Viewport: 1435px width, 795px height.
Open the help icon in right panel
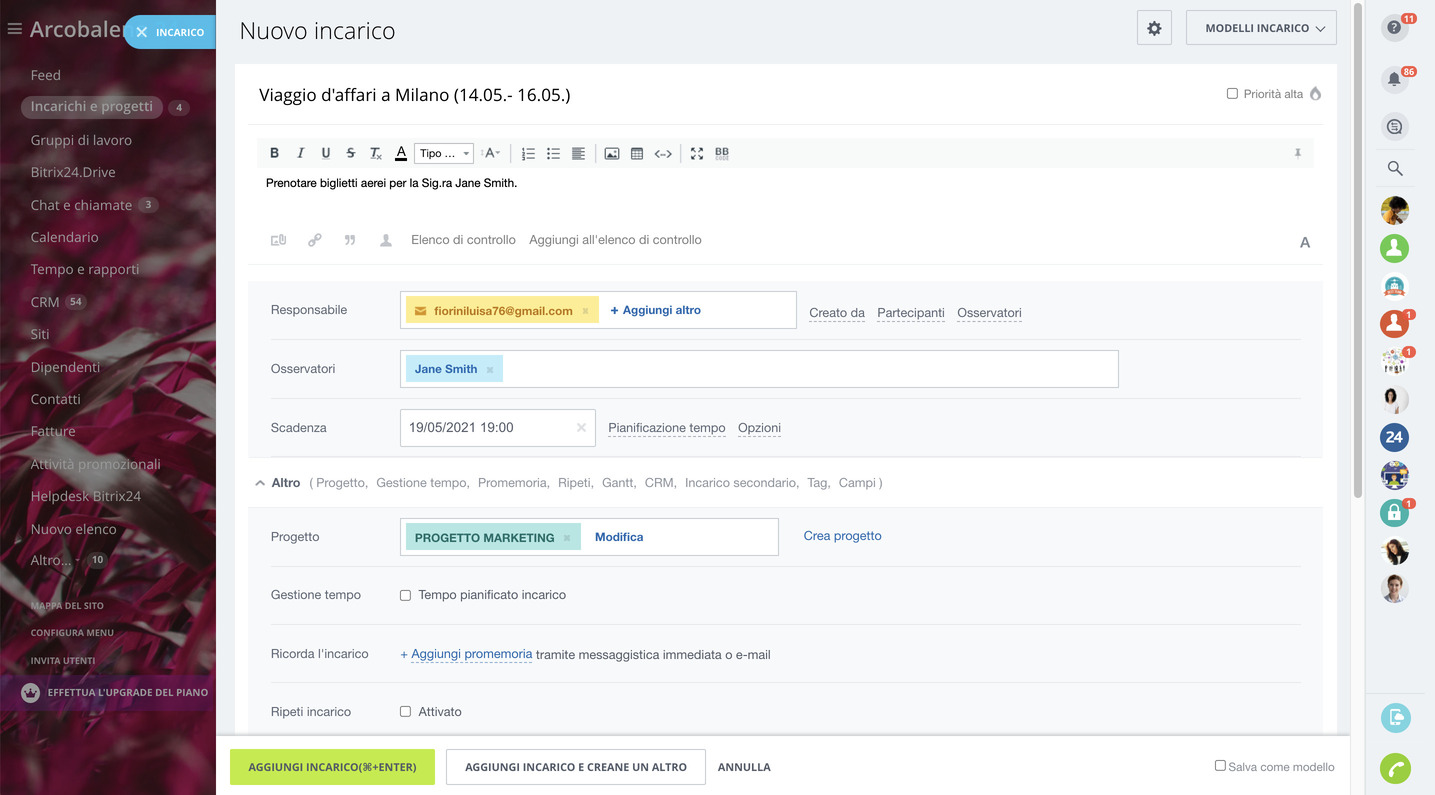click(x=1394, y=28)
